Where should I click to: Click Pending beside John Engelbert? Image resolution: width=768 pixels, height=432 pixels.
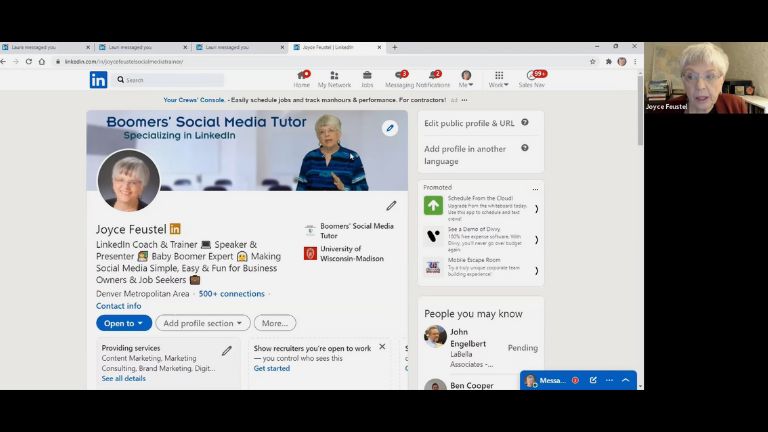click(523, 348)
